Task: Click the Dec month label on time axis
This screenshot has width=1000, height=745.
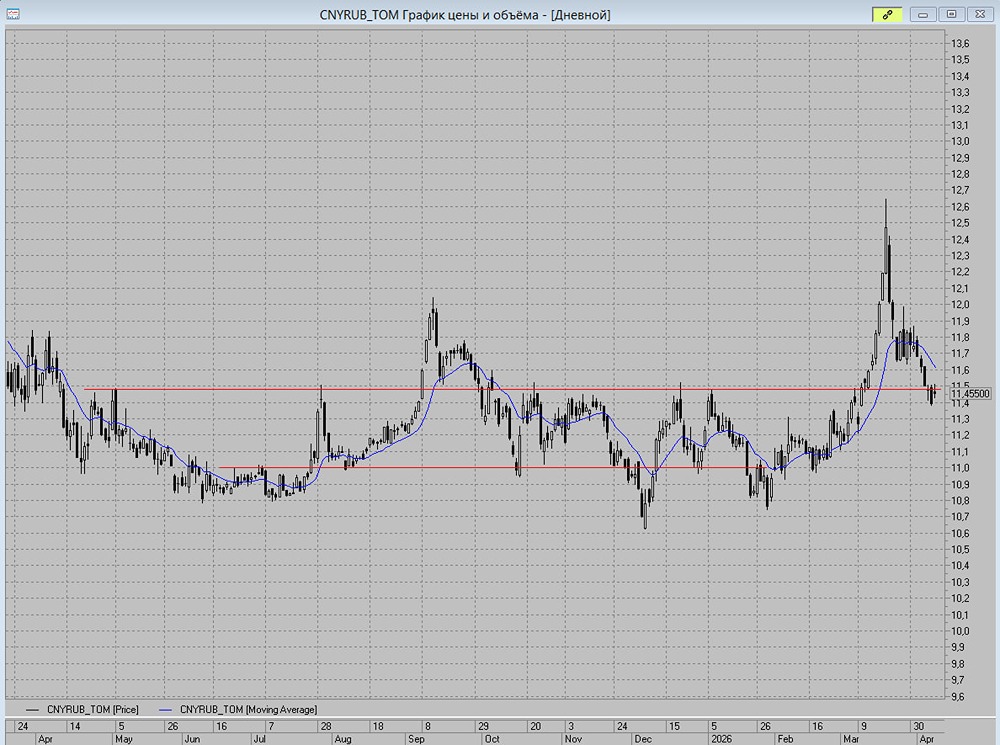Action: point(640,739)
